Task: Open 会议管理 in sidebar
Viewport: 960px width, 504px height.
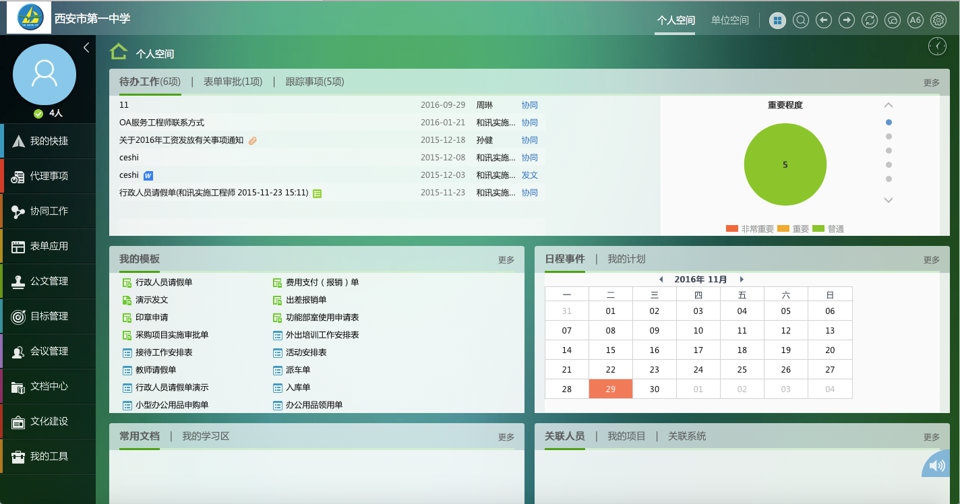Action: click(48, 351)
